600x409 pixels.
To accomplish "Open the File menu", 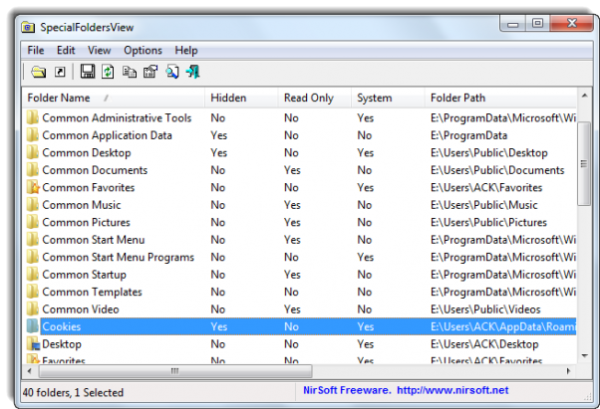I will (36, 50).
